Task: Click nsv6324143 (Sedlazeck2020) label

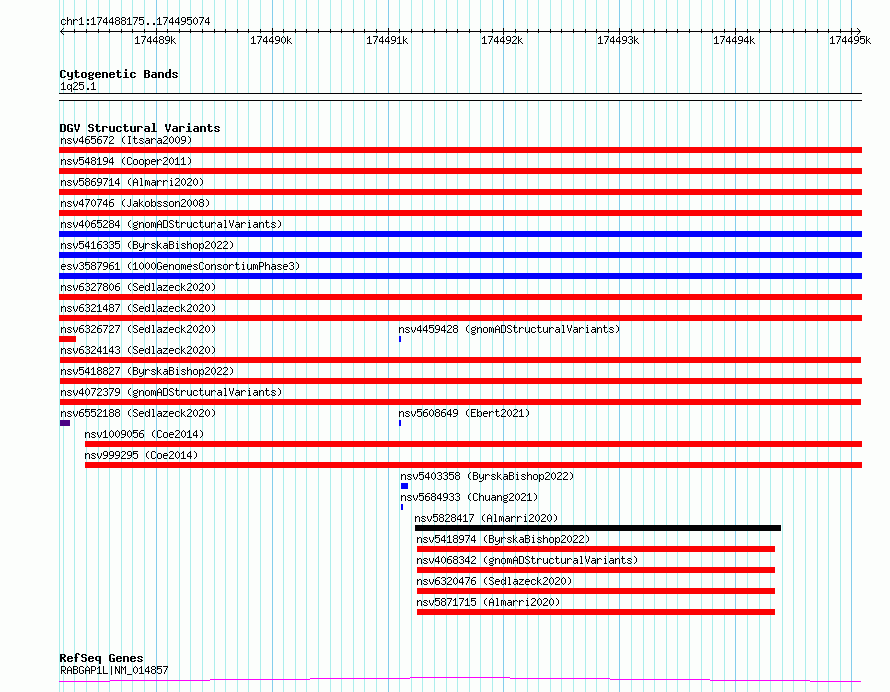Action: (x=138, y=350)
